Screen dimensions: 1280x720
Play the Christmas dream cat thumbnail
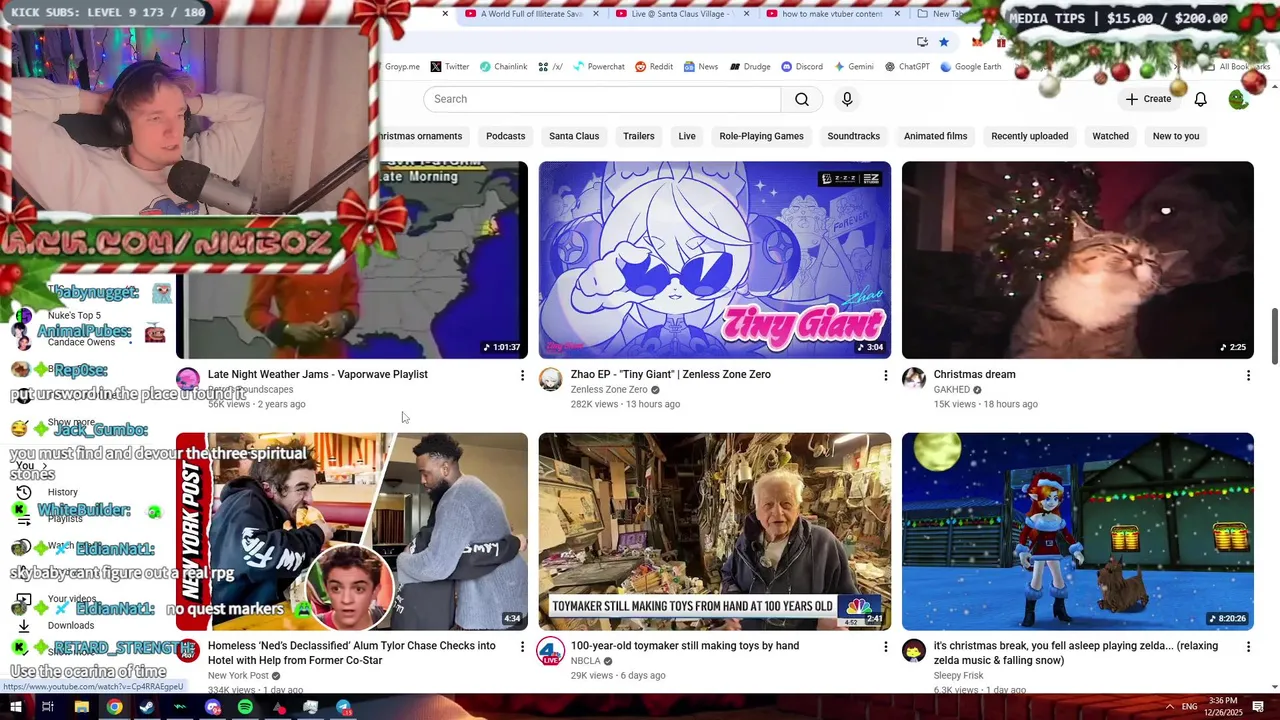[x=1077, y=260]
